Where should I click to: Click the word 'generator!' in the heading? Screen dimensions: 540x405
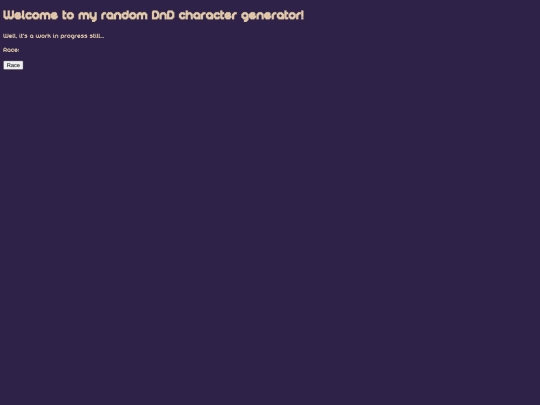point(272,16)
